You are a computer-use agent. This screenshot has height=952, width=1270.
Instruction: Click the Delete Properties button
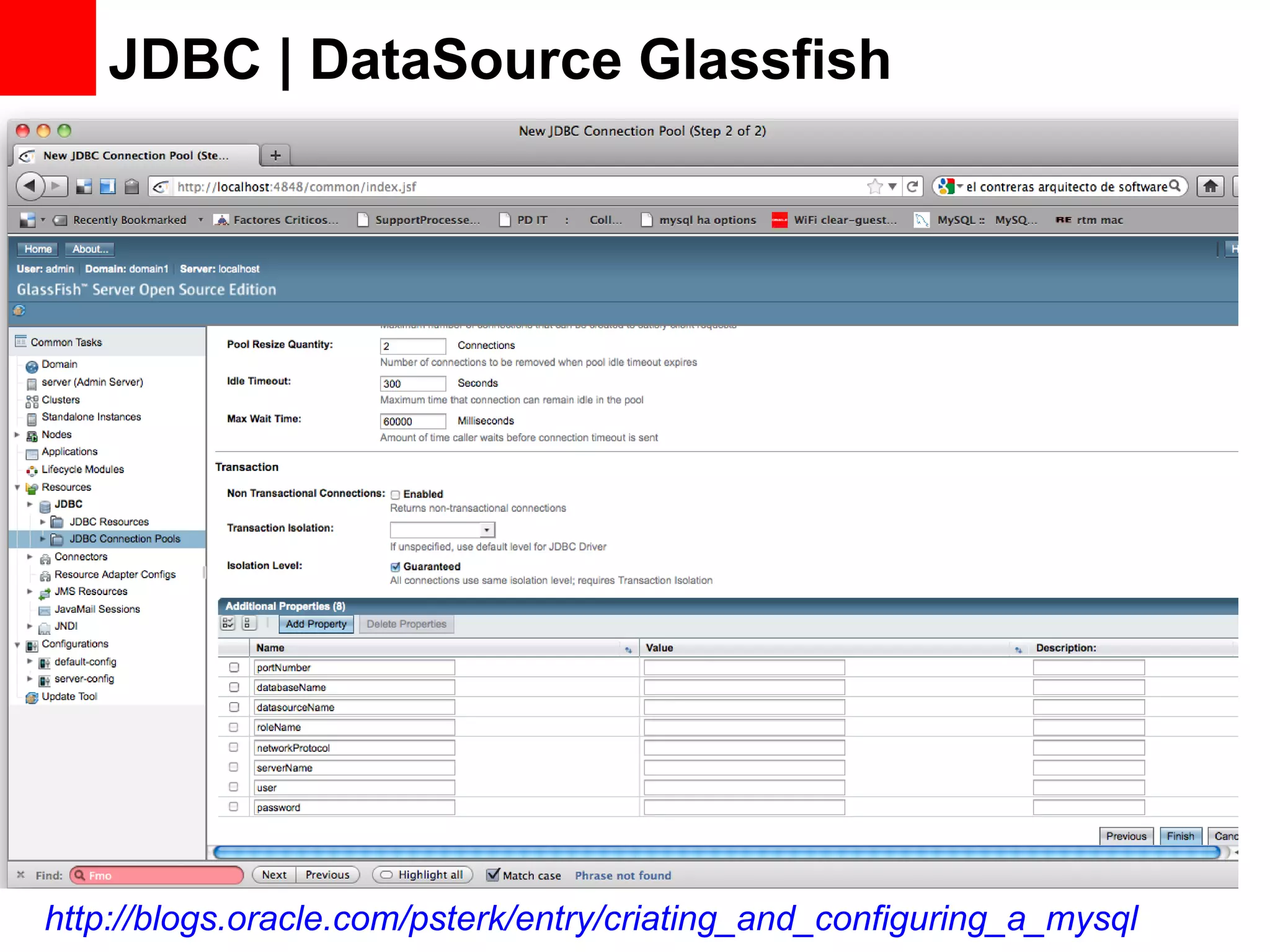point(406,624)
